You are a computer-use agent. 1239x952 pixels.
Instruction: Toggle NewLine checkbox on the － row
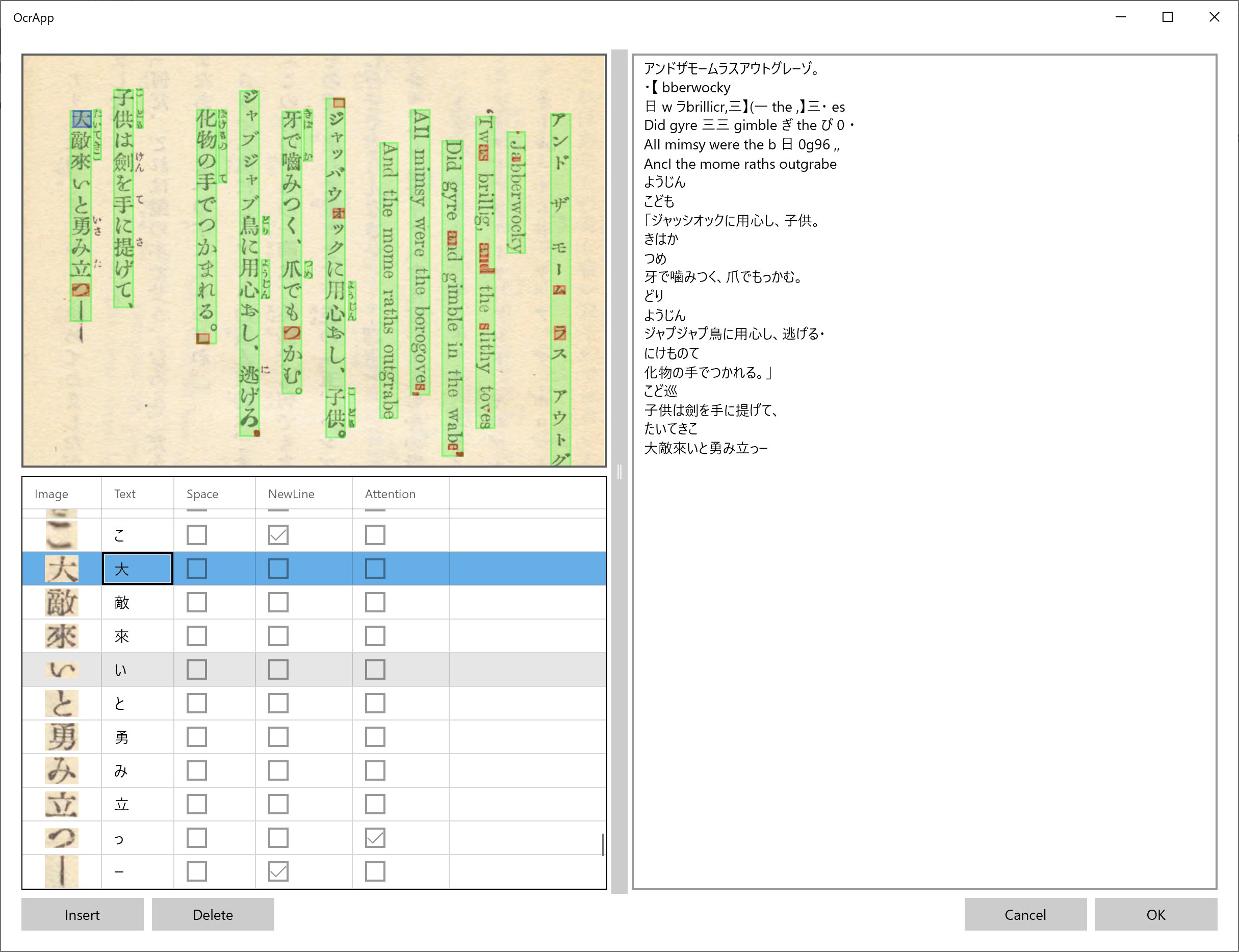coord(277,871)
